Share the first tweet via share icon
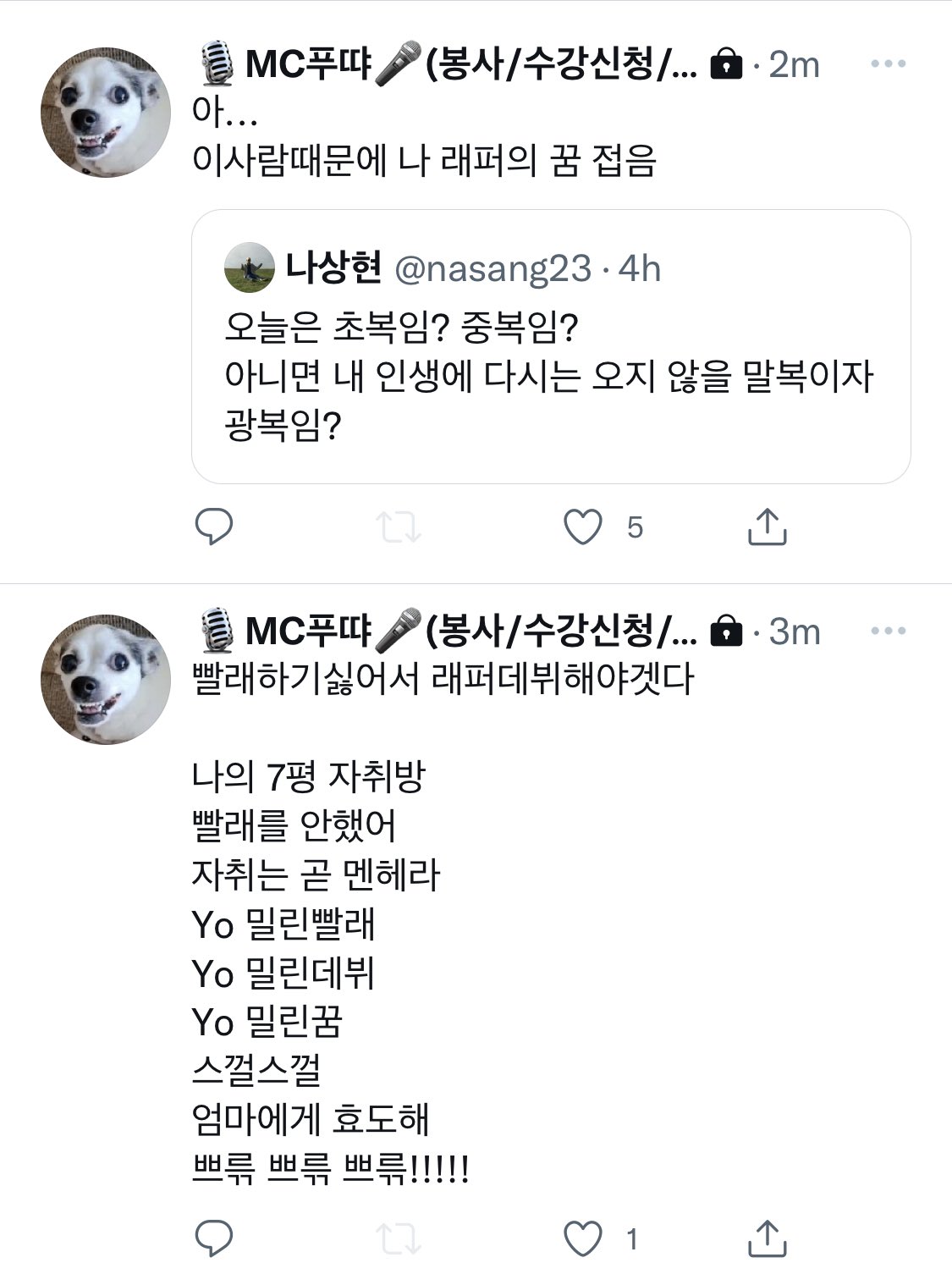952x1285 pixels. pos(768,527)
